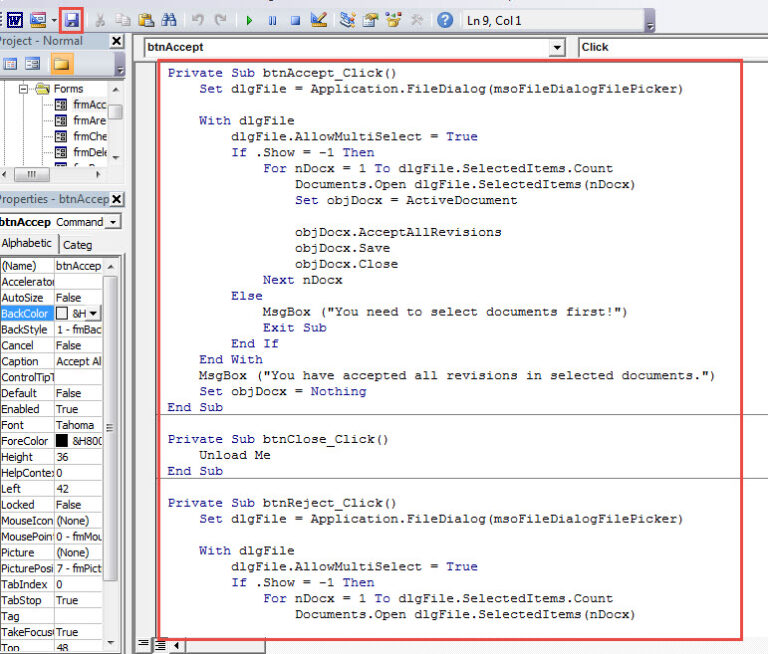
Task: Open Visual Basic Help question-mark icon
Action: click(445, 21)
